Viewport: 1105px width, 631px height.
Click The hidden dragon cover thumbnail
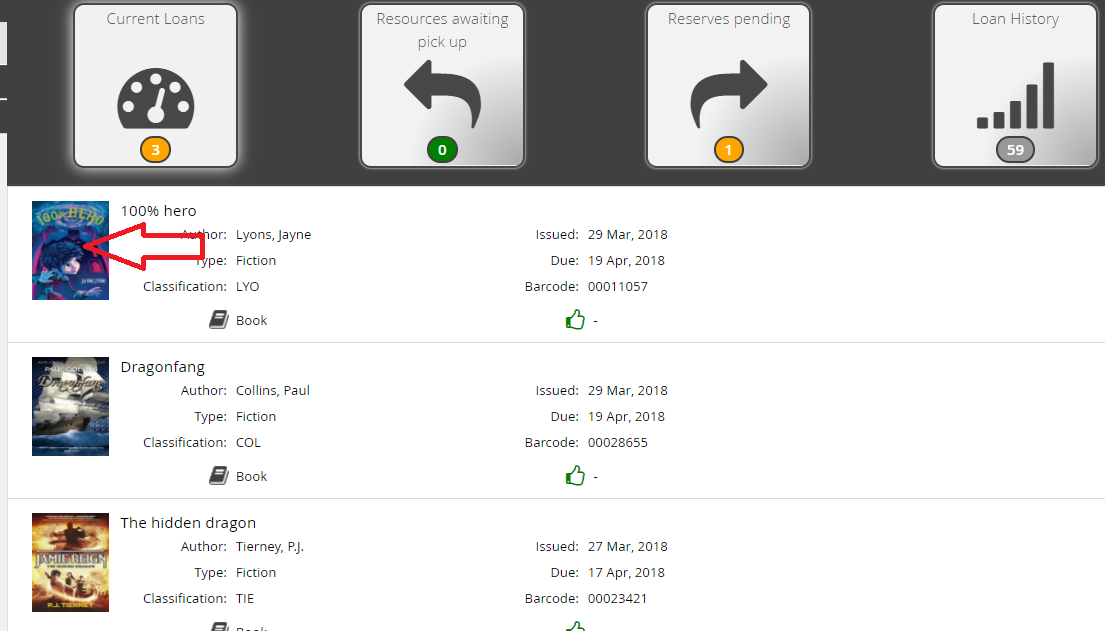[x=70, y=562]
